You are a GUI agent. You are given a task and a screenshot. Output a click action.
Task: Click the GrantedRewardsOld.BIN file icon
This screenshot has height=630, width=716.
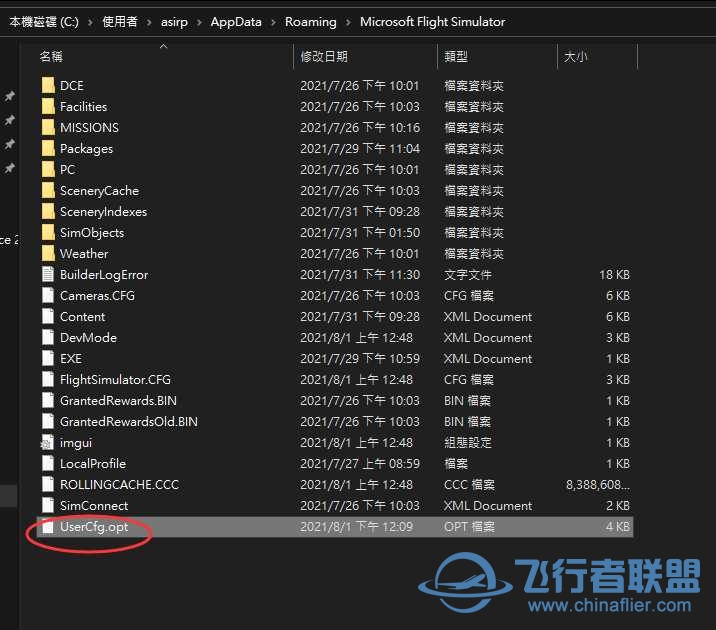[48, 421]
